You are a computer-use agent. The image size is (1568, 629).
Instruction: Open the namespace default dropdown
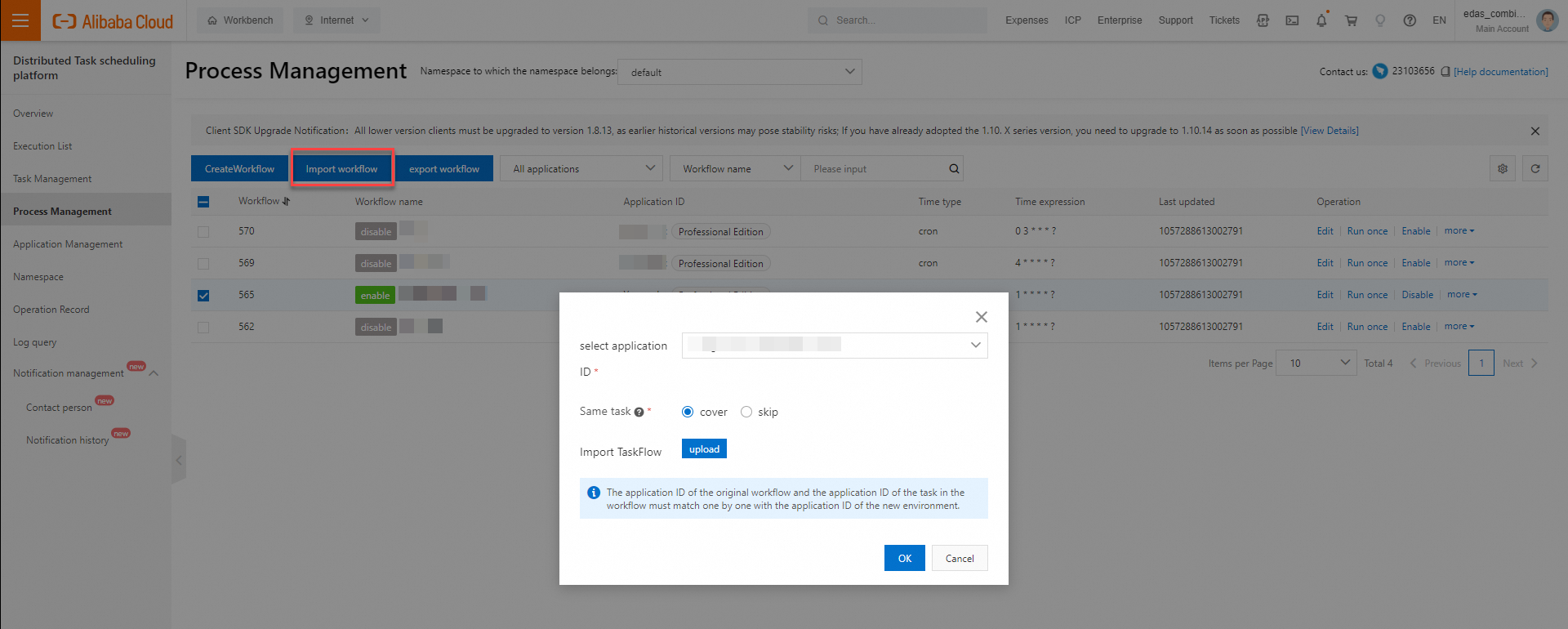pyautogui.click(x=740, y=72)
